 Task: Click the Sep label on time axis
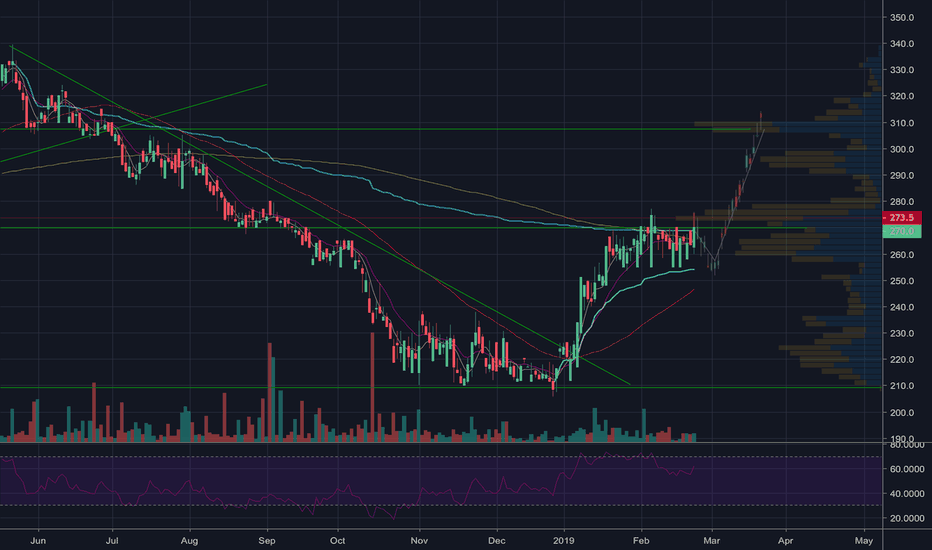267,540
